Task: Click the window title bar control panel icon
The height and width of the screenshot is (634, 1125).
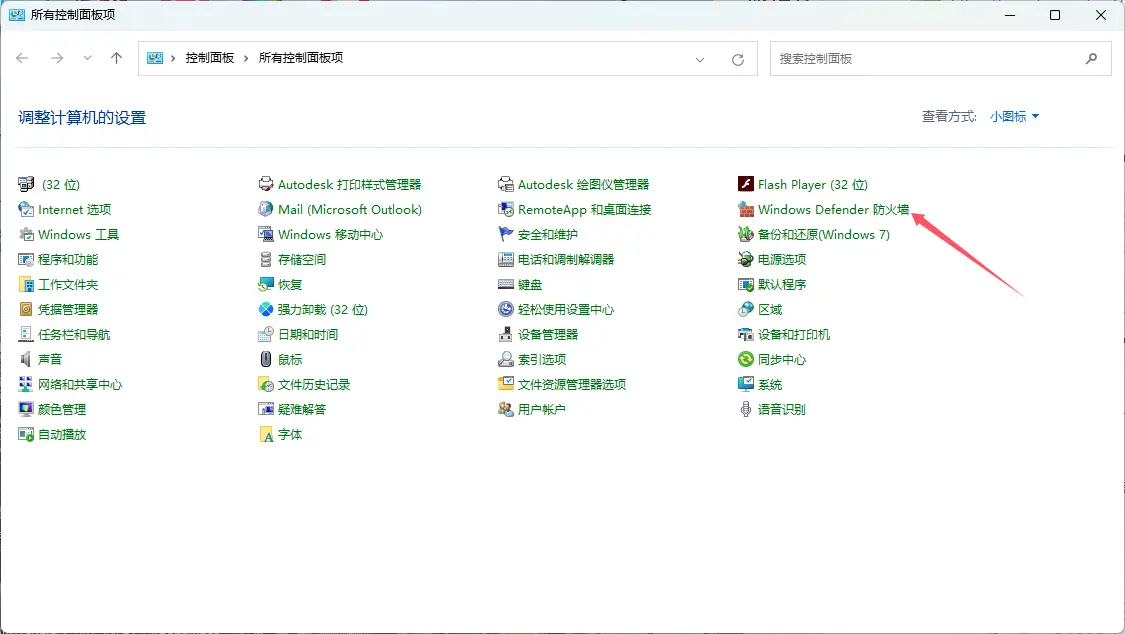Action: 17,14
